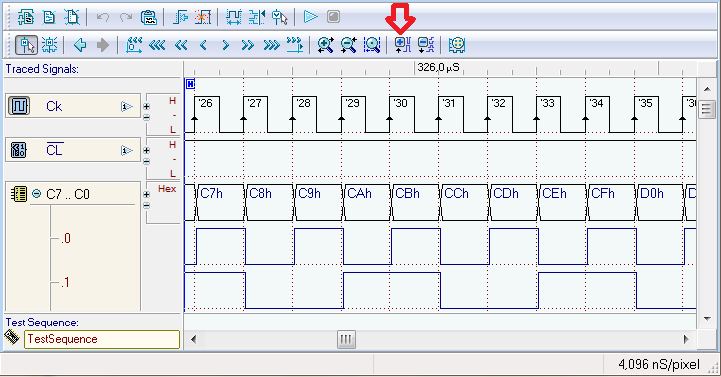Expand Ck signal height with plus button
This screenshot has width=721, height=377.
tap(147, 107)
